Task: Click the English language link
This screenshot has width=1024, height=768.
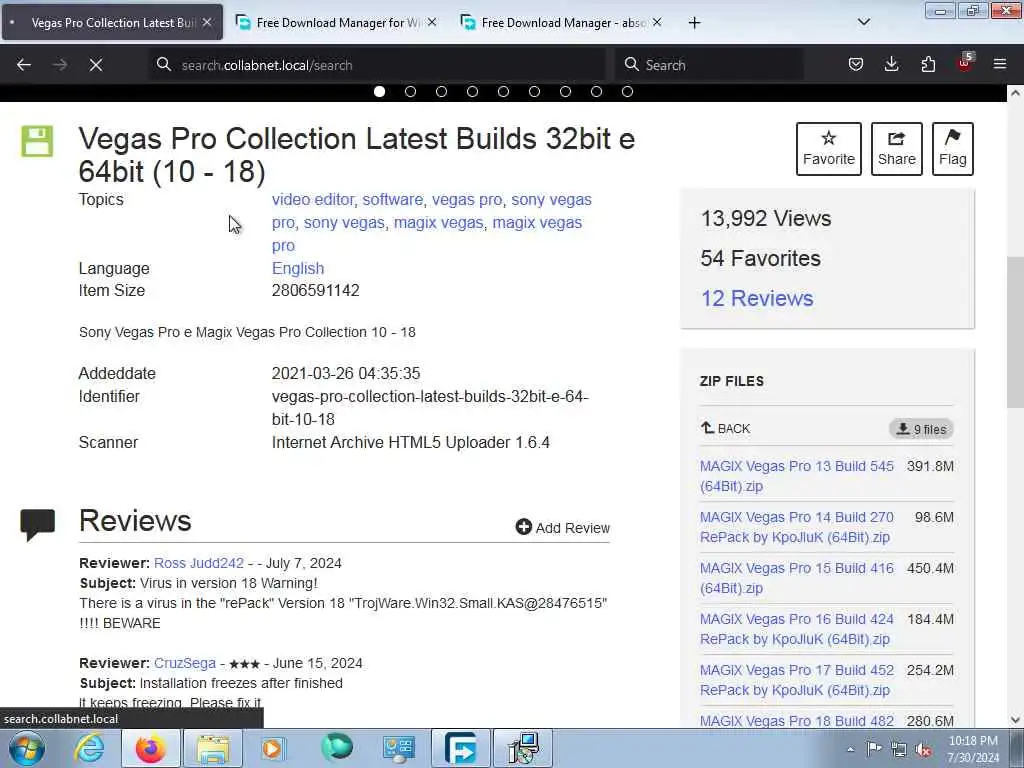Action: click(298, 268)
